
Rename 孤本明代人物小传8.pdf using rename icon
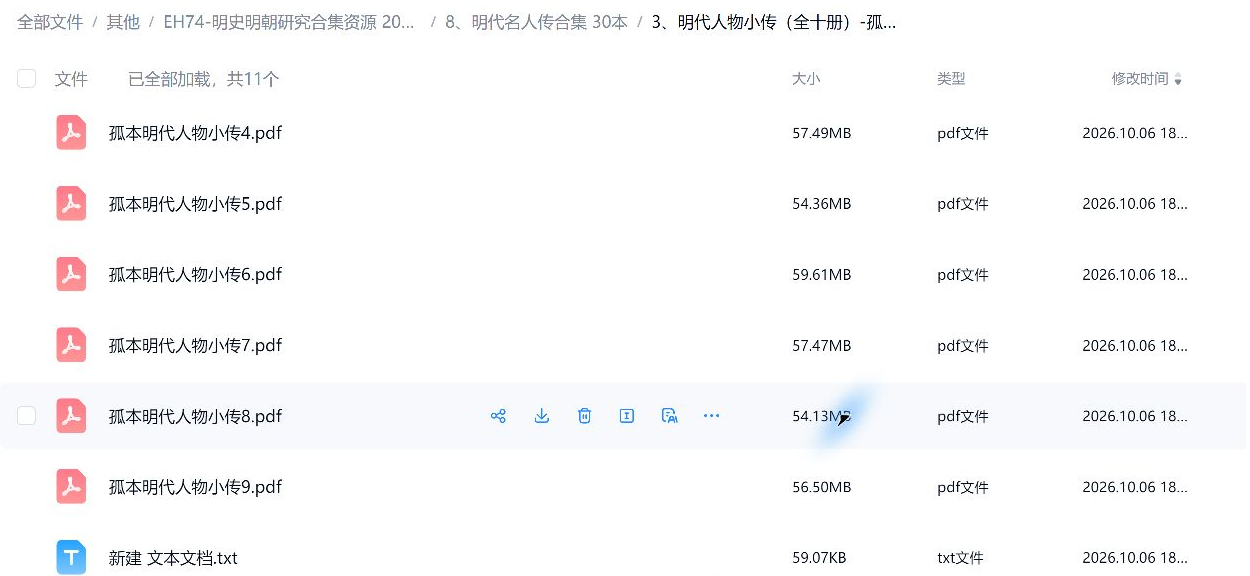pyautogui.click(x=627, y=416)
